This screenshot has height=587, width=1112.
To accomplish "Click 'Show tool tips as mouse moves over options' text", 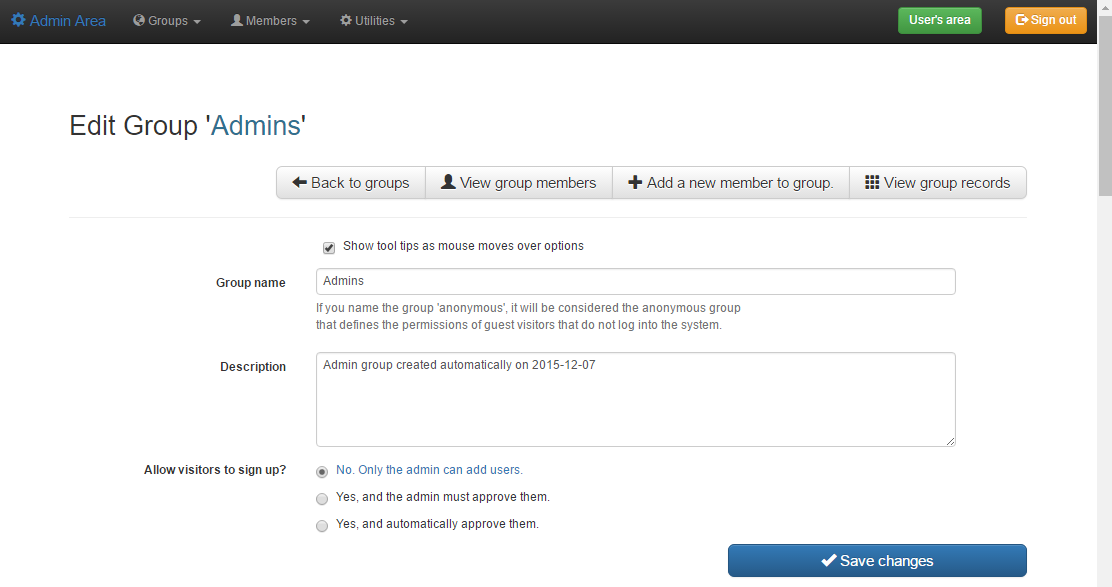I will (x=463, y=246).
